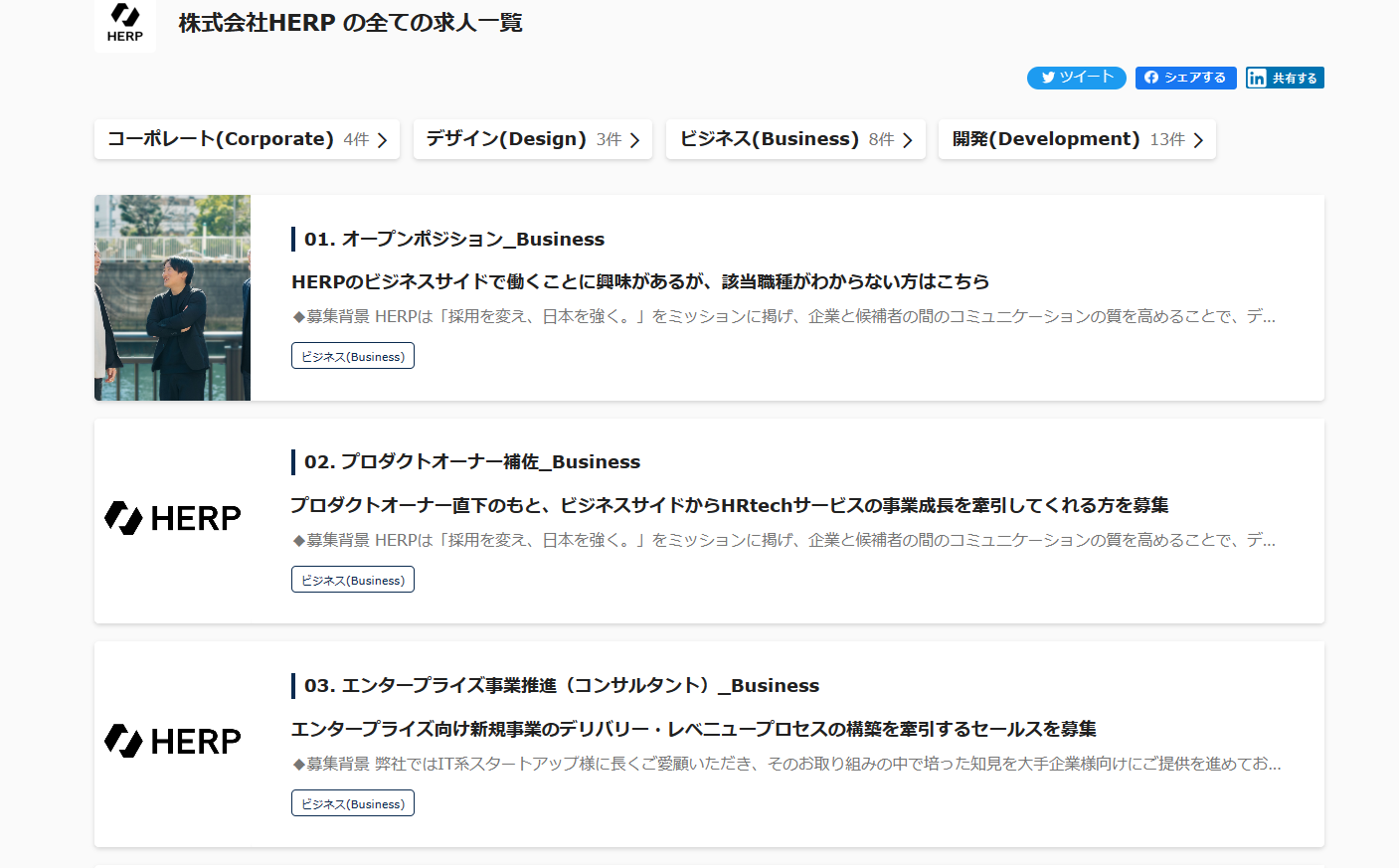Click the chevron arrow next to Development 13件
The height and width of the screenshot is (868, 1399).
pos(1198,140)
